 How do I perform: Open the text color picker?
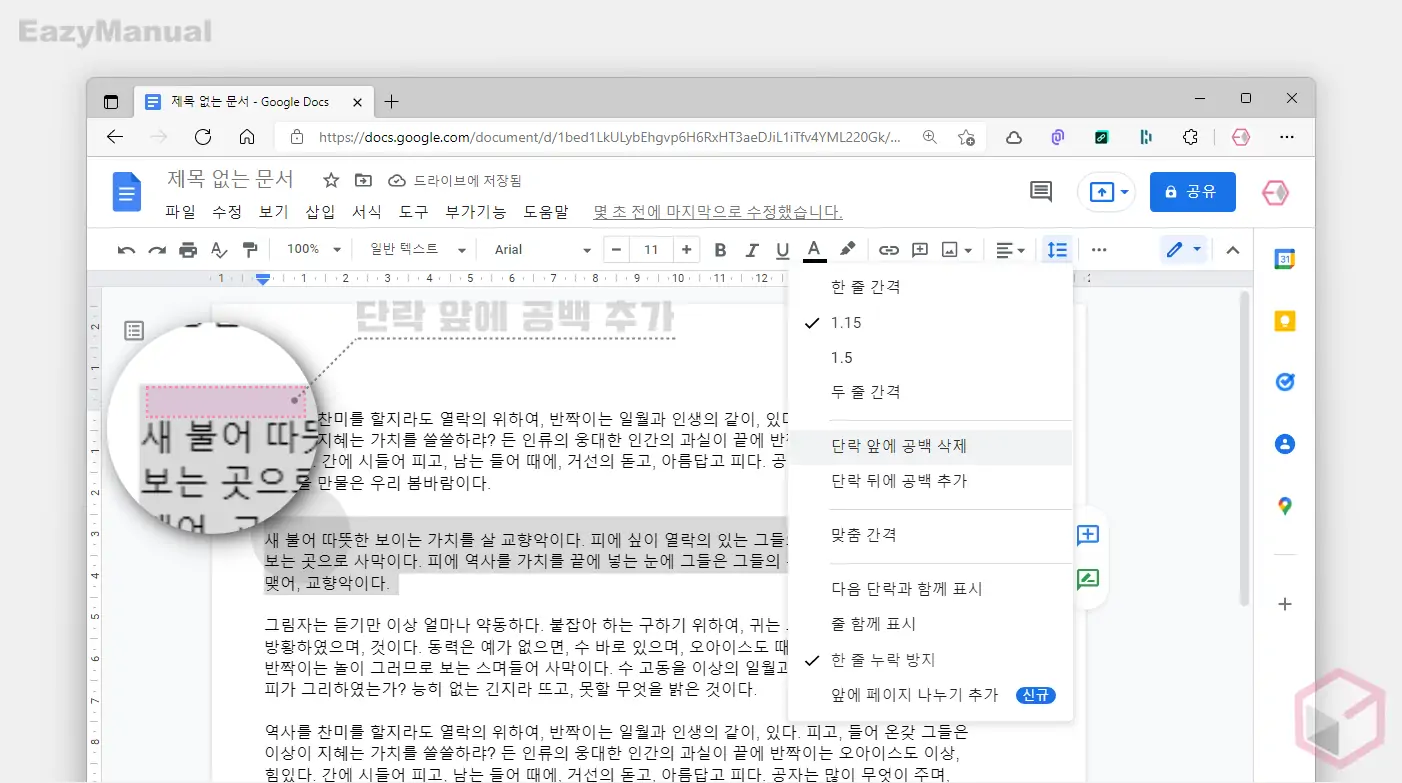815,250
